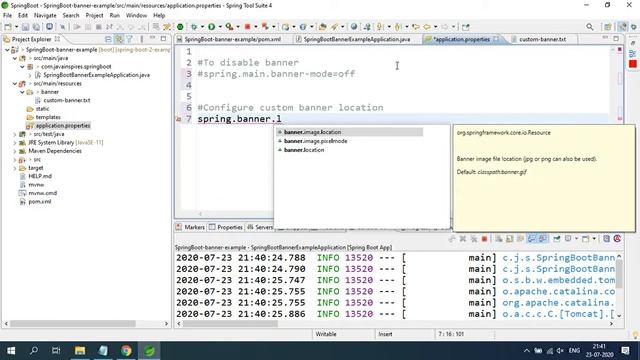The height and width of the screenshot is (360, 640).
Task: Click the console Remove Launch X icon
Action: coord(463,239)
